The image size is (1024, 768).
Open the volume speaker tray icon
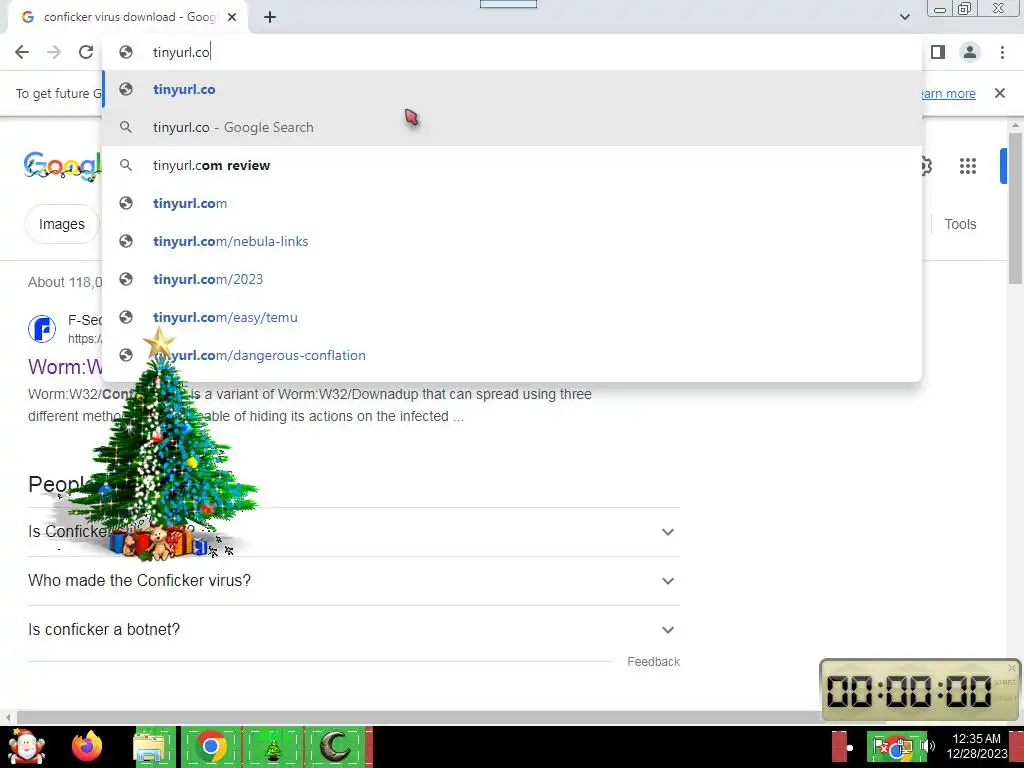click(927, 746)
